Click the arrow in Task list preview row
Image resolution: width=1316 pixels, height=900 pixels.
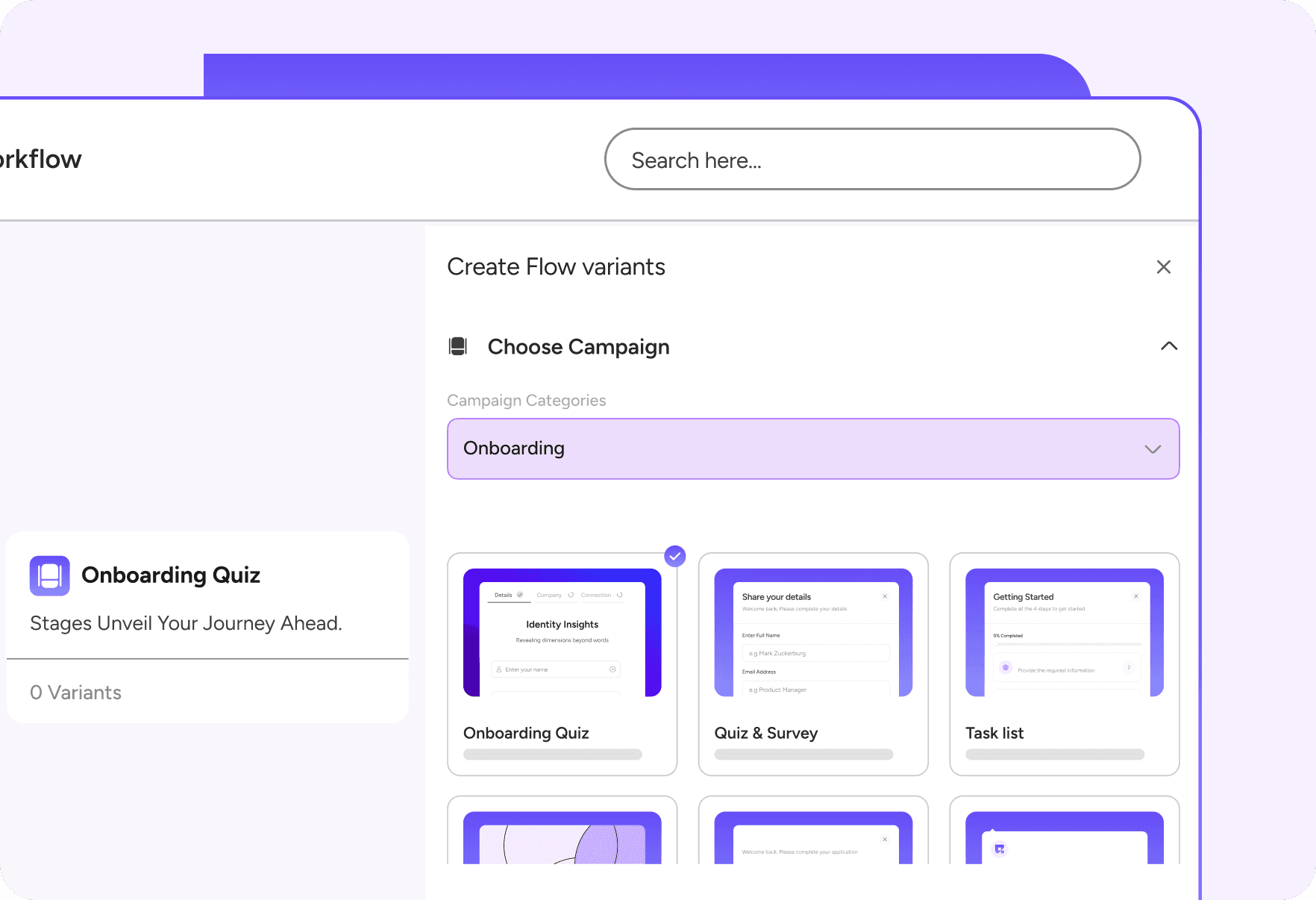click(1129, 667)
